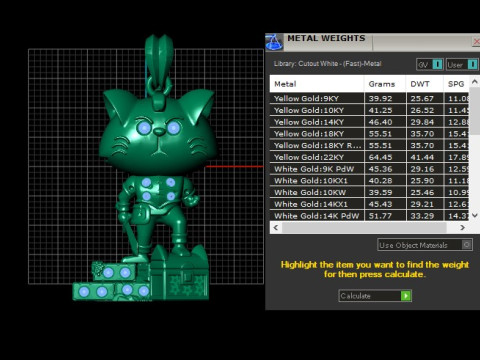
Task: Click the 33.29 DWT value
Action: (x=422, y=216)
